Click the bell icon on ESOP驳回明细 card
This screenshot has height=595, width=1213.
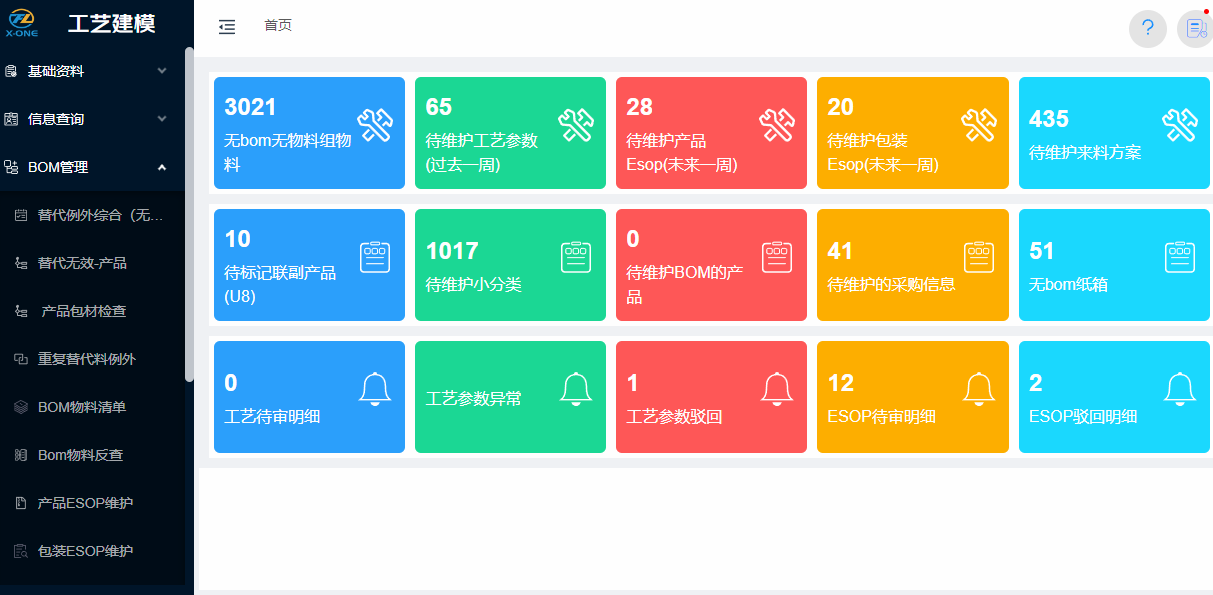(1179, 389)
